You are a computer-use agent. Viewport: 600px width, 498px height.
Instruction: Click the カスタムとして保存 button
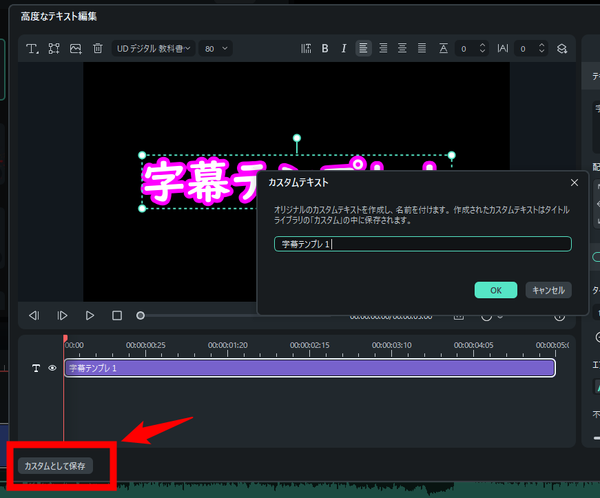tap(55, 466)
